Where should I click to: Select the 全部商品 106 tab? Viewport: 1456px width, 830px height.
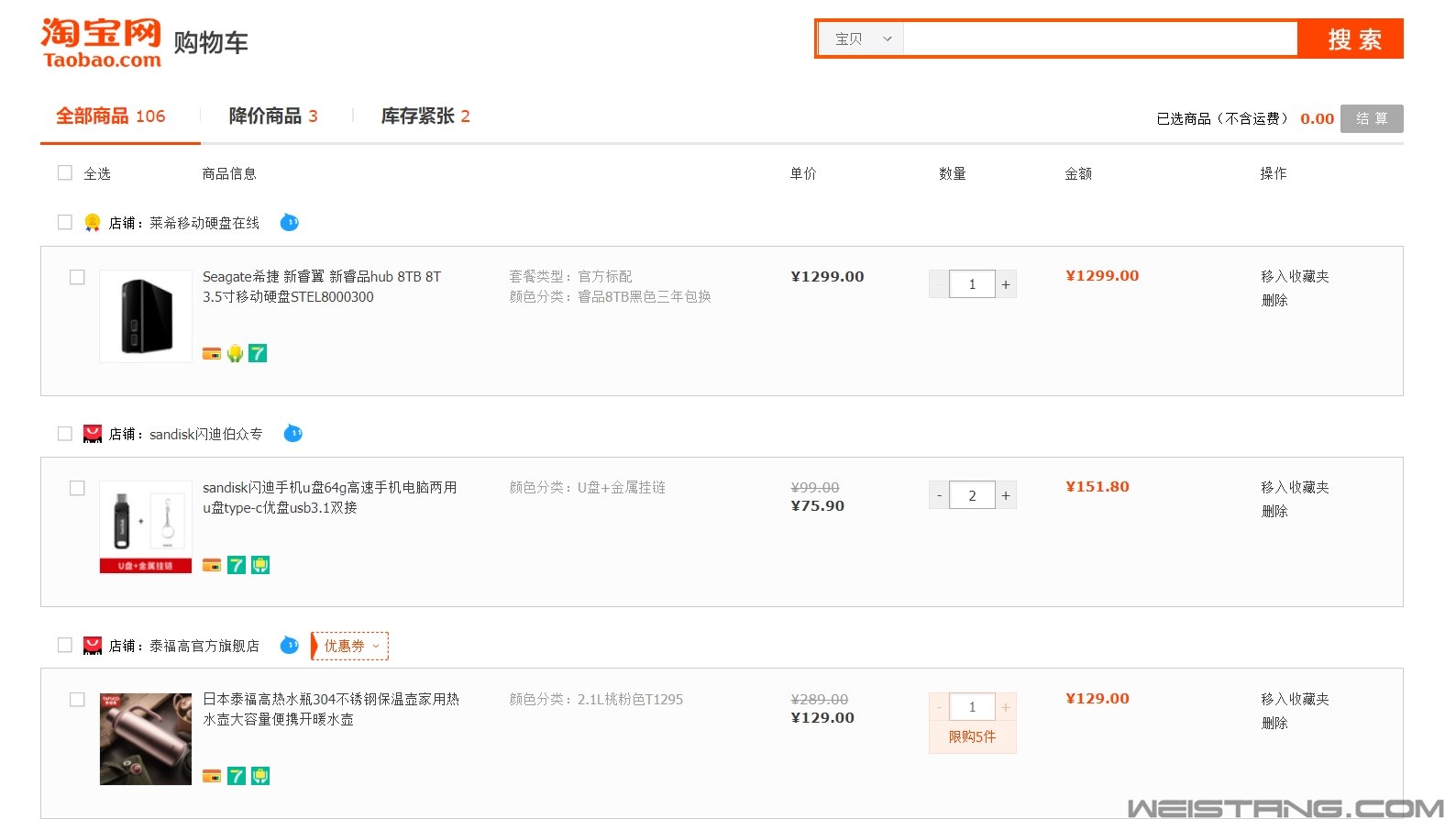pos(111,116)
